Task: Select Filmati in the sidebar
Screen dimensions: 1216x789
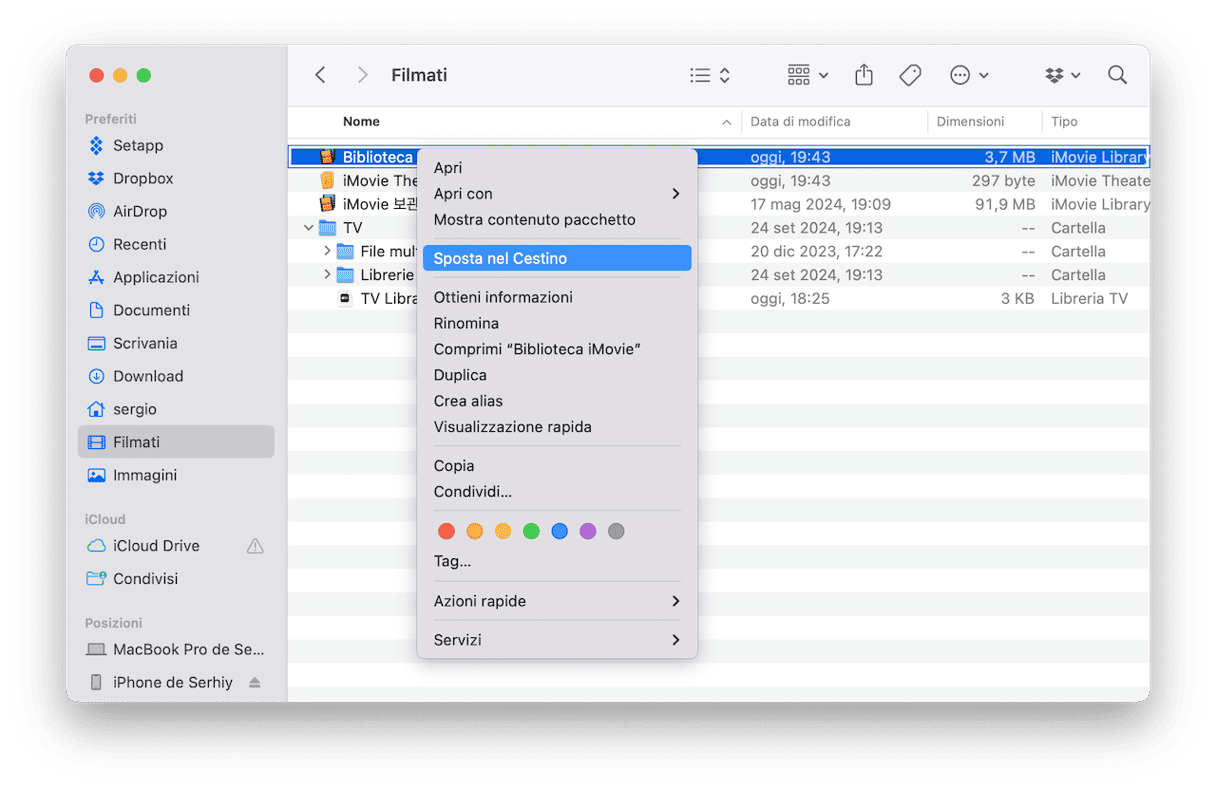Action: click(176, 442)
